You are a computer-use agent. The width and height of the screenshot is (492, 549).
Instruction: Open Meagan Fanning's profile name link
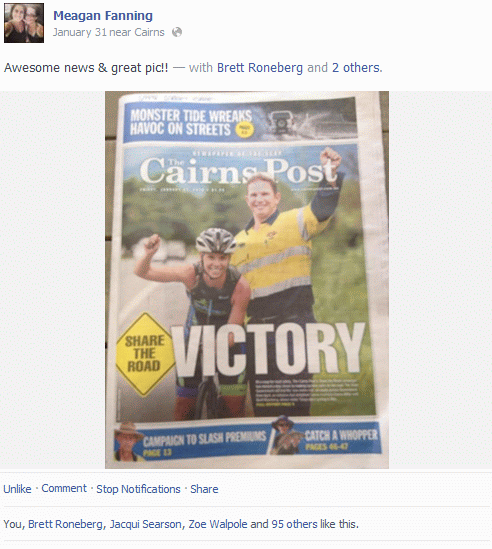coord(103,16)
